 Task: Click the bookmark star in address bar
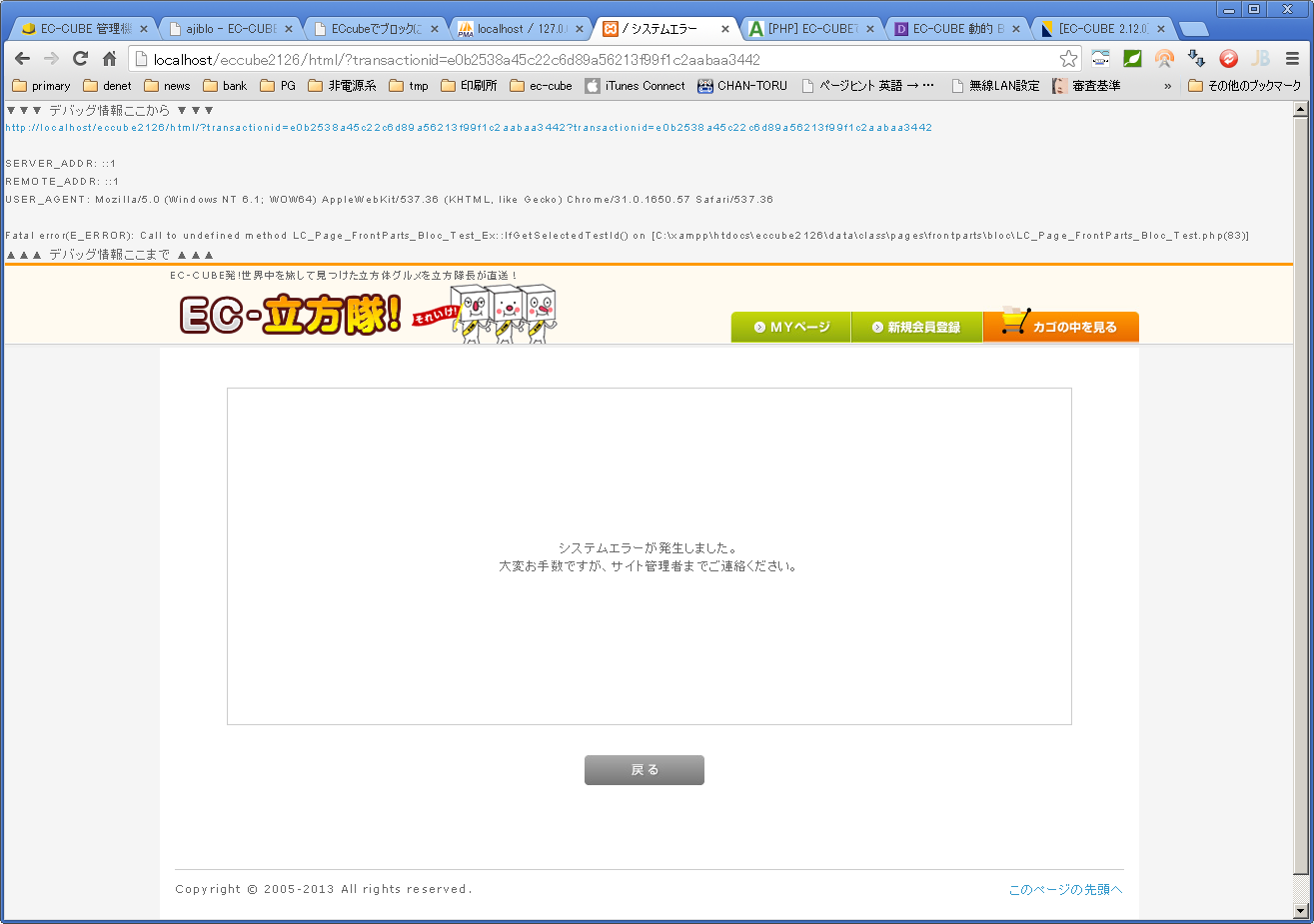(x=1068, y=59)
